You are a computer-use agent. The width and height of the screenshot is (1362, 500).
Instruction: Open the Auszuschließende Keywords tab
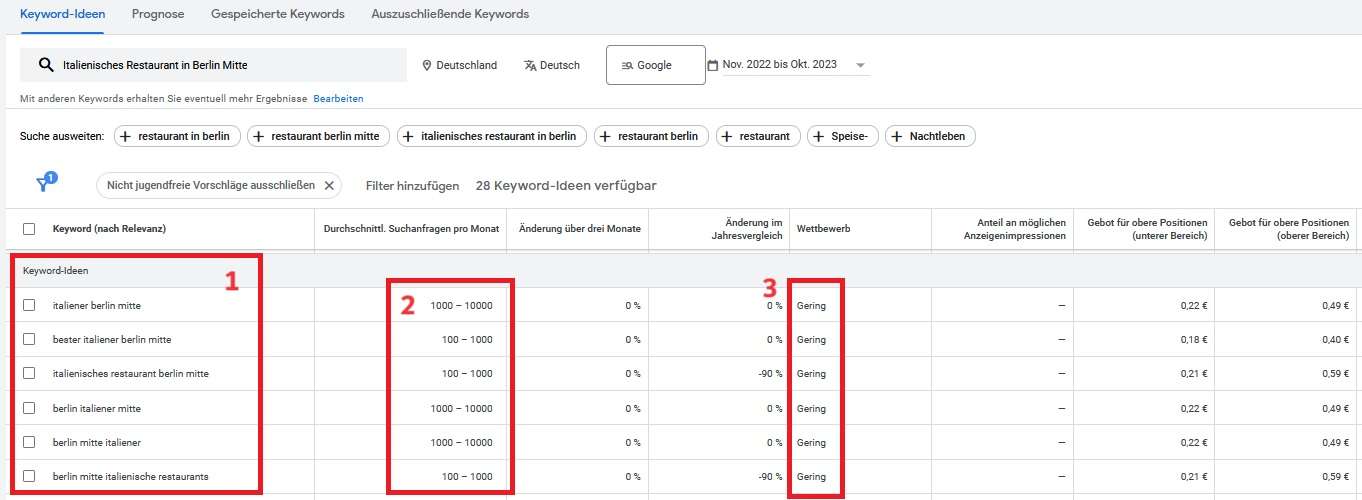[450, 14]
